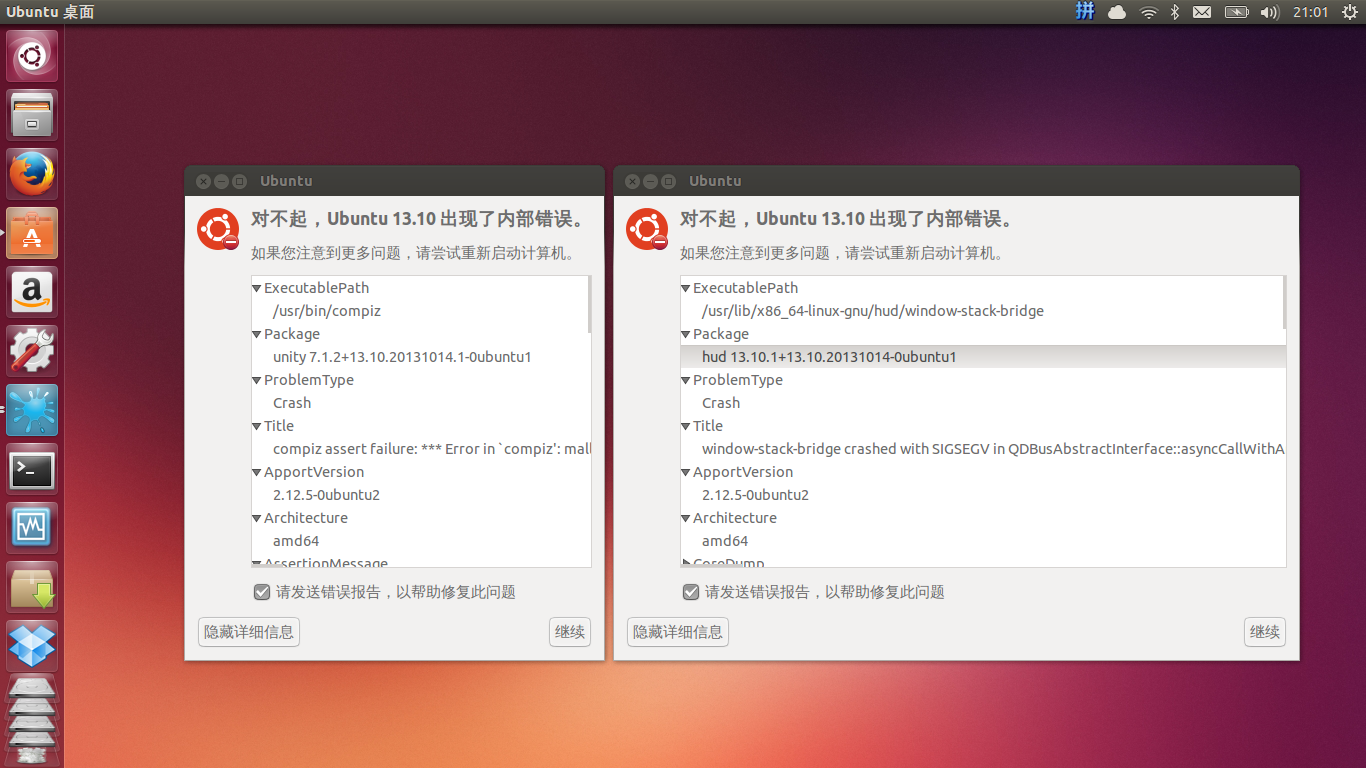Open the cloud indicator in top panel
This screenshot has width=1366, height=768.
(1117, 12)
